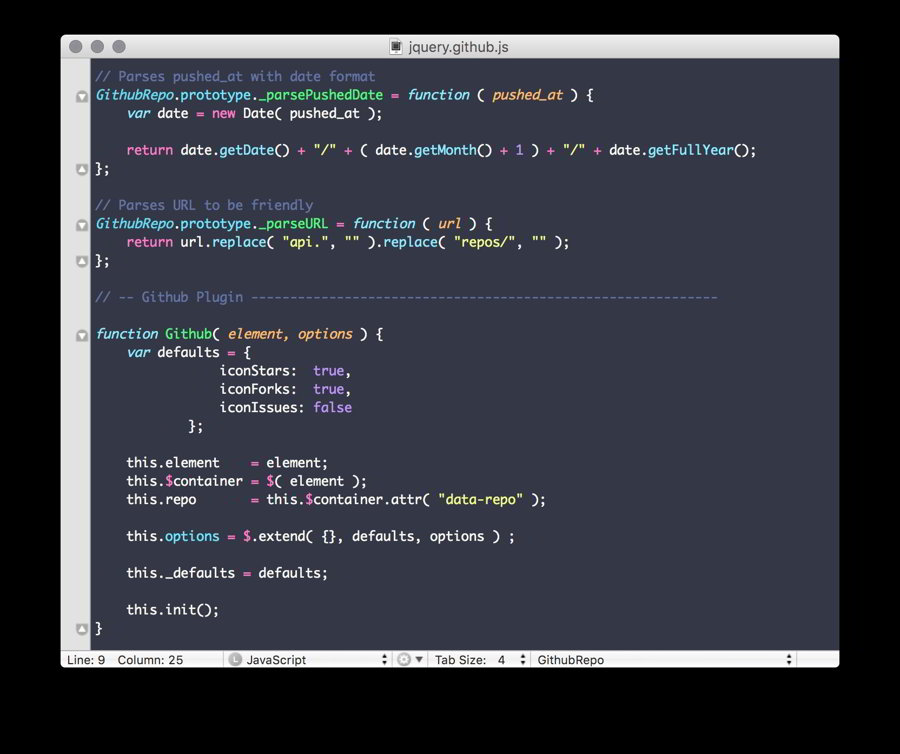The width and height of the screenshot is (900, 754).
Task: Open the JavaScript language selector dropdown
Action: 308,660
